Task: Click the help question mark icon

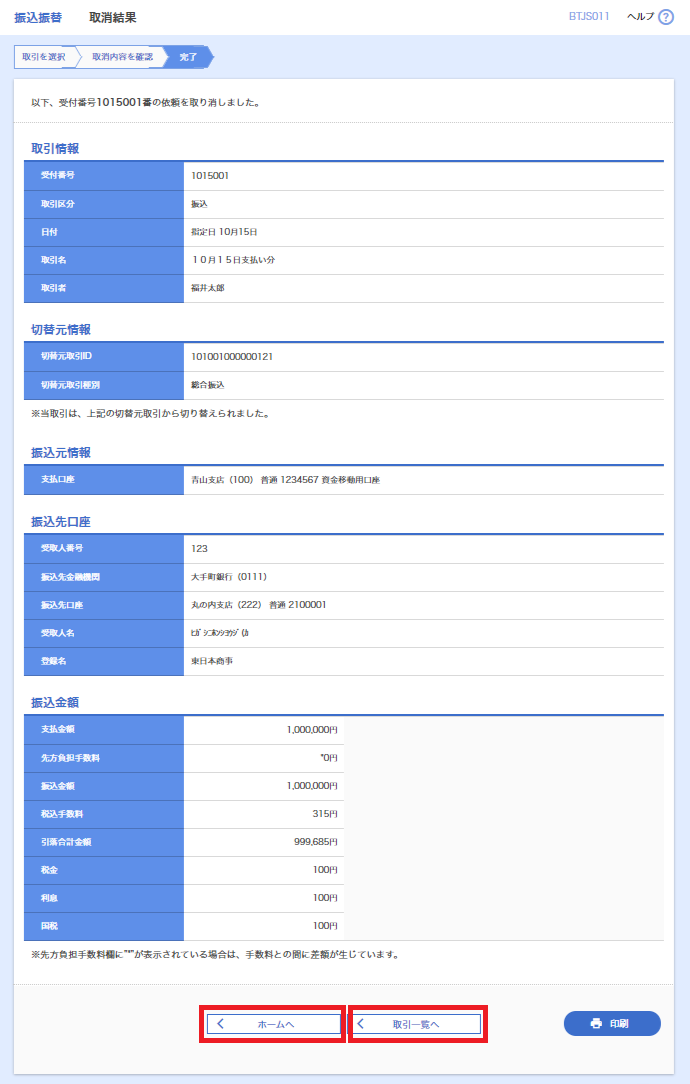Action: (x=666, y=17)
